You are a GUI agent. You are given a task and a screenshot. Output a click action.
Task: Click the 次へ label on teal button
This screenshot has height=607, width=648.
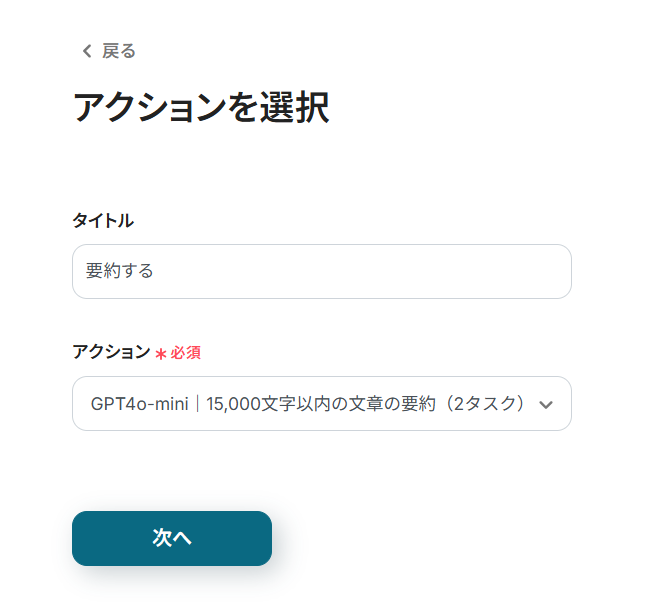(x=172, y=538)
